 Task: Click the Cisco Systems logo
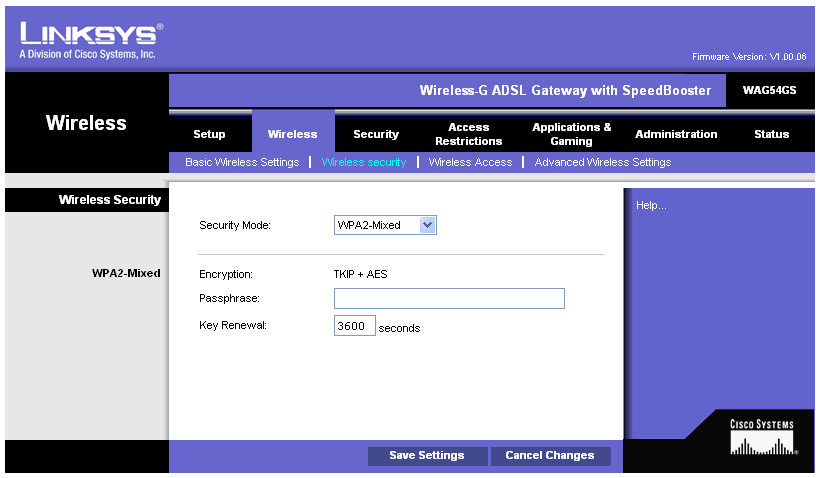[x=762, y=437]
